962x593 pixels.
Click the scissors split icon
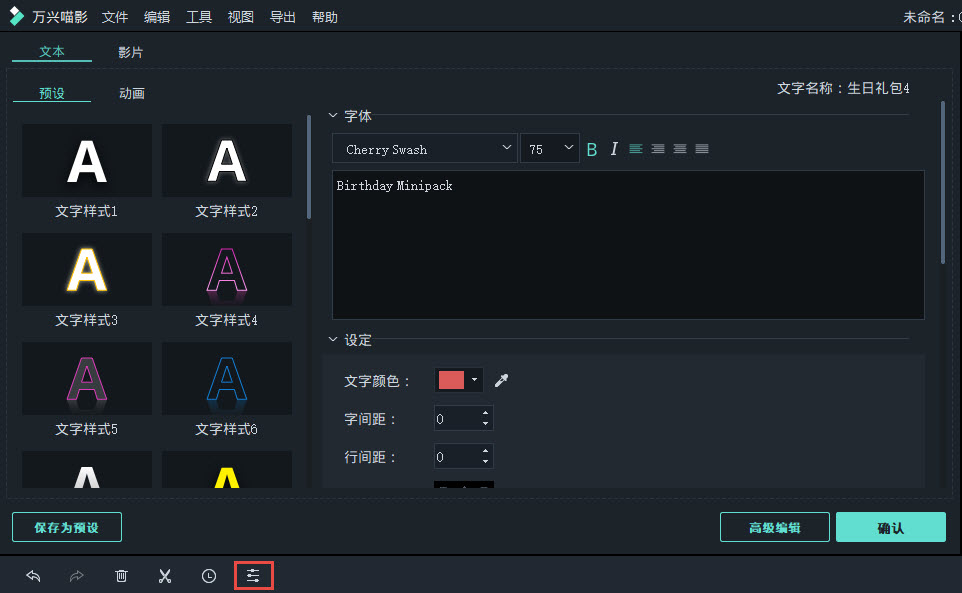tap(165, 576)
